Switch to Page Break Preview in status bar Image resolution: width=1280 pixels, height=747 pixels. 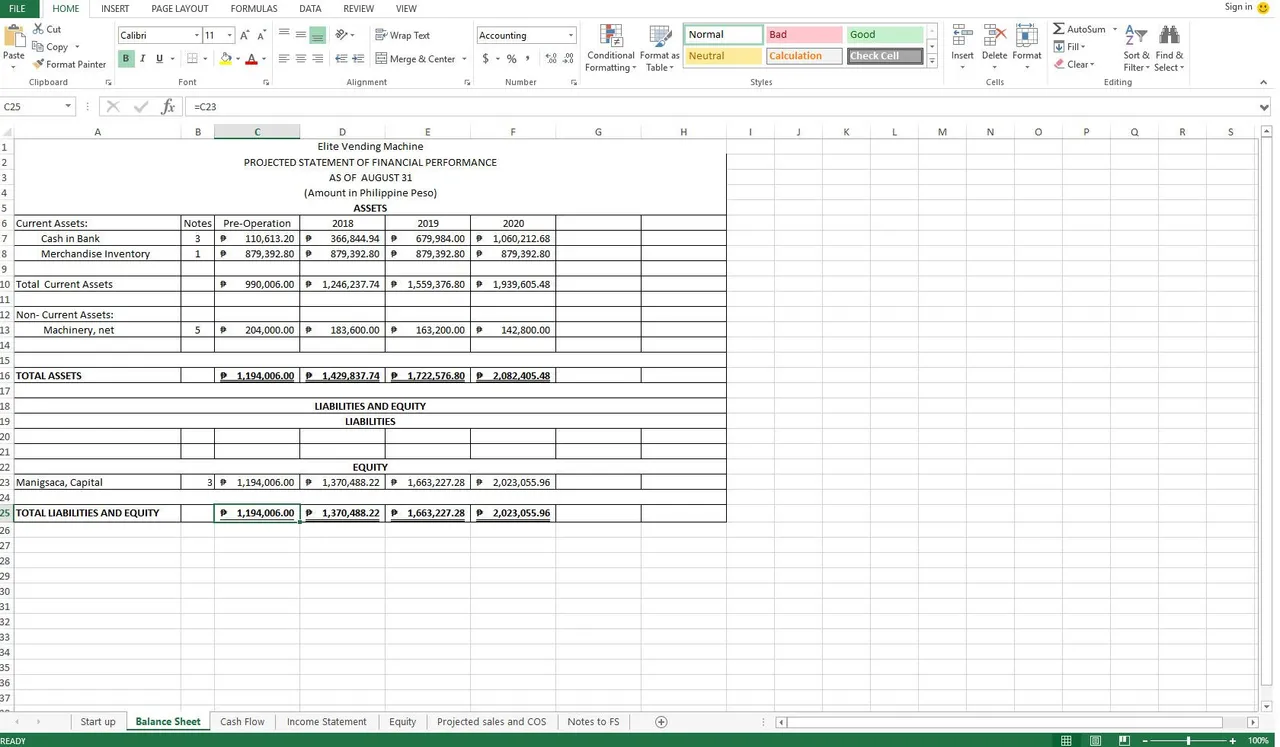(1124, 740)
